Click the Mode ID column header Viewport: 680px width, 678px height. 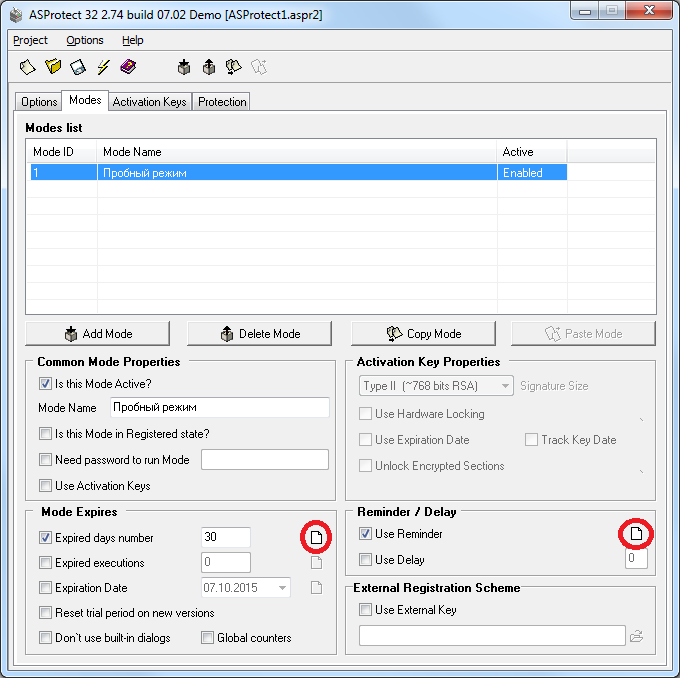click(x=61, y=152)
